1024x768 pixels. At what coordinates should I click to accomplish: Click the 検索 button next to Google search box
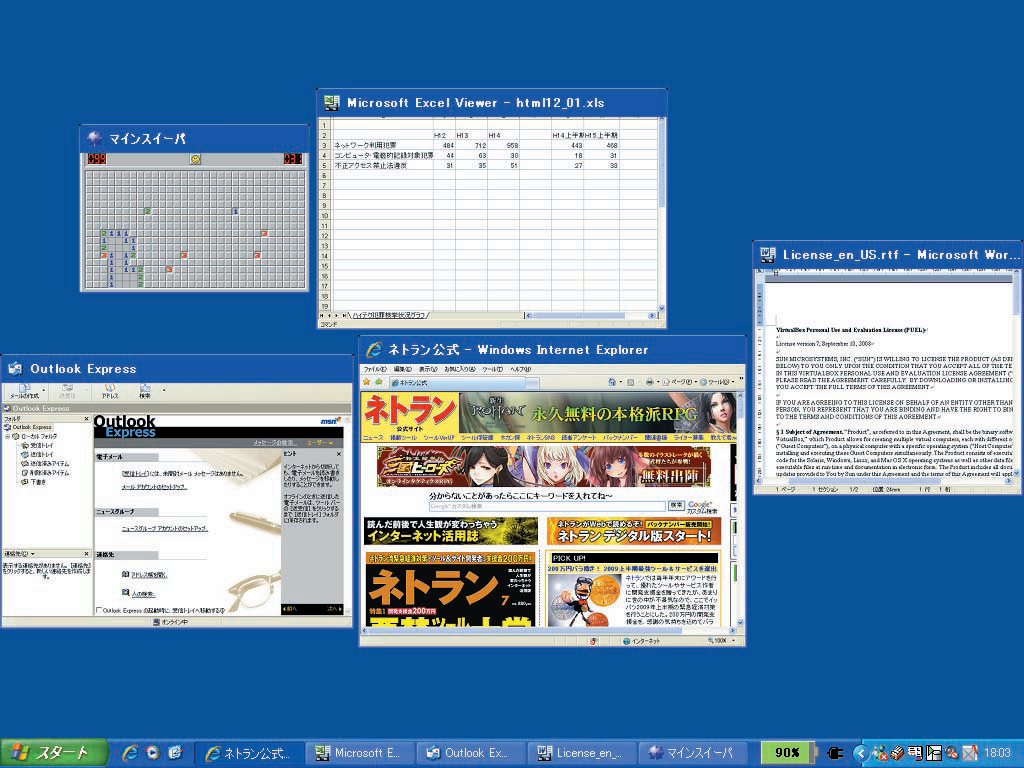pos(676,505)
